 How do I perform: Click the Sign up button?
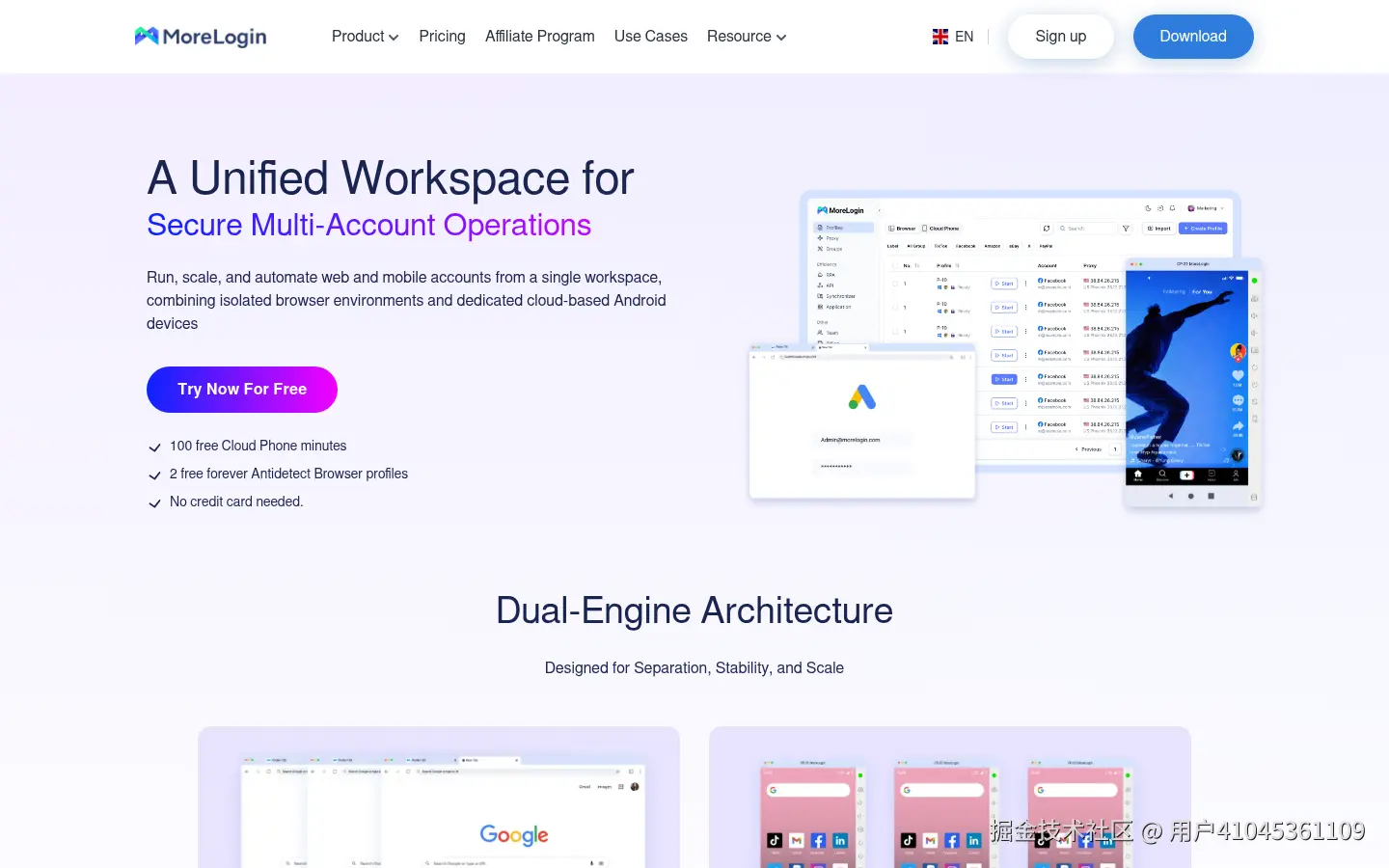point(1061,37)
